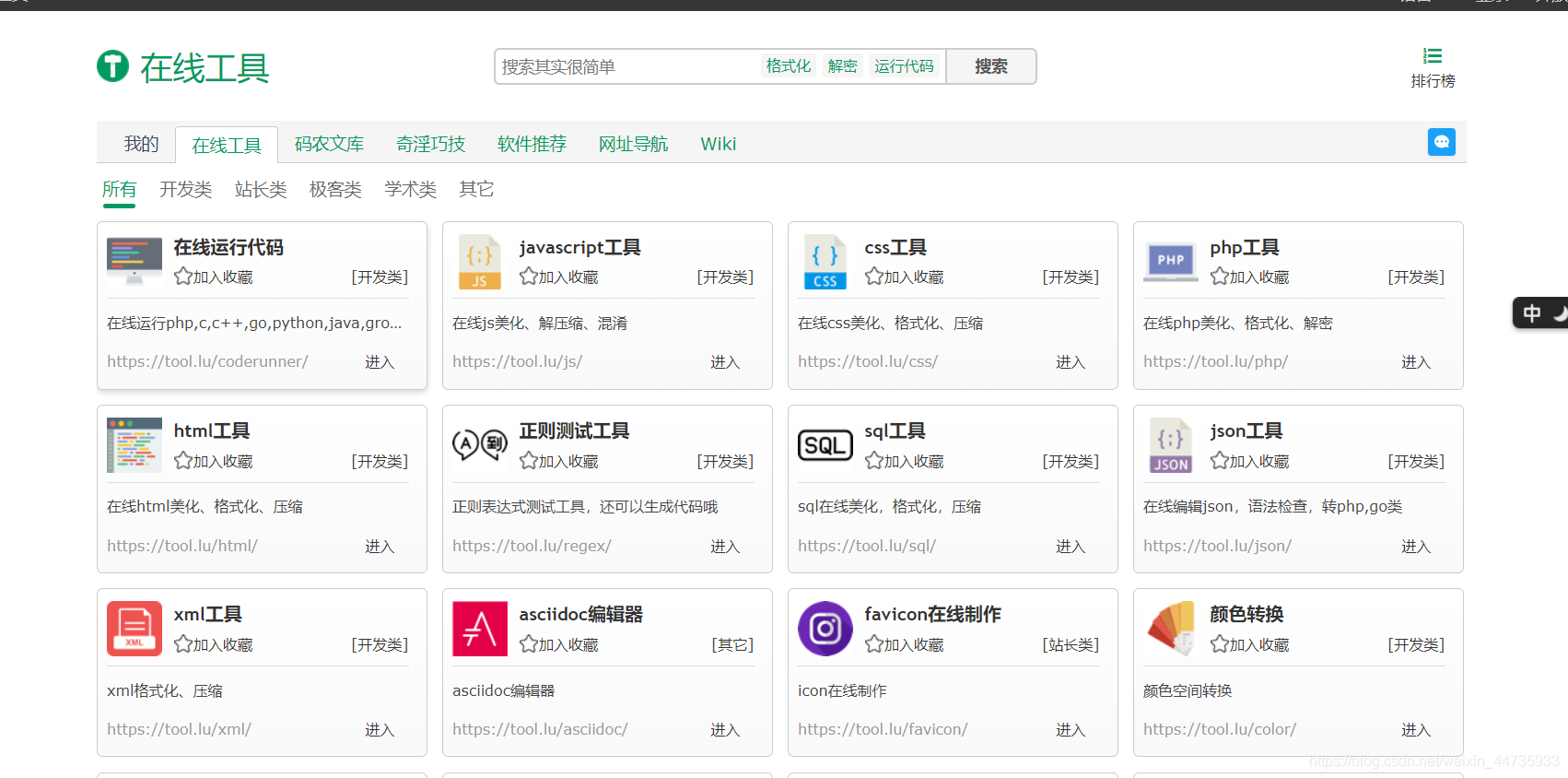Star xml工具 with 加入收藏
Image resolution: width=1568 pixels, height=778 pixels.
click(214, 644)
